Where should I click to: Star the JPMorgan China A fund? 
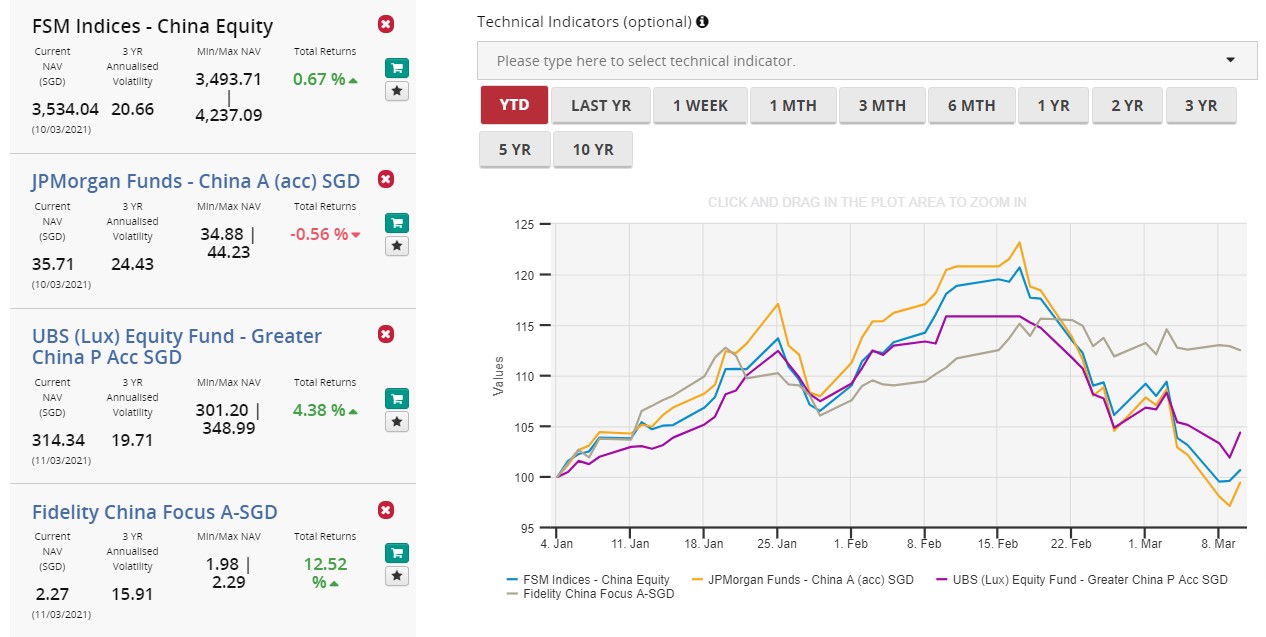pyautogui.click(x=397, y=246)
